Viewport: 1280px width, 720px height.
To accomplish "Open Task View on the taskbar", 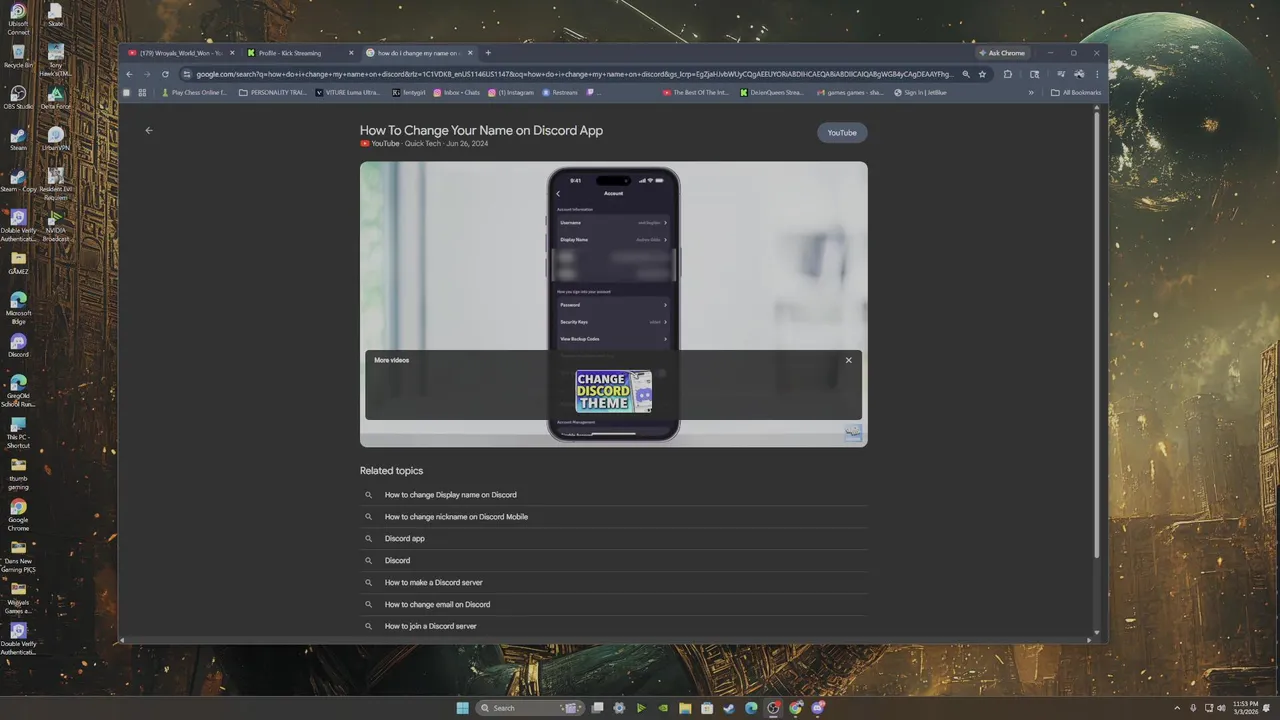I will click(x=597, y=708).
